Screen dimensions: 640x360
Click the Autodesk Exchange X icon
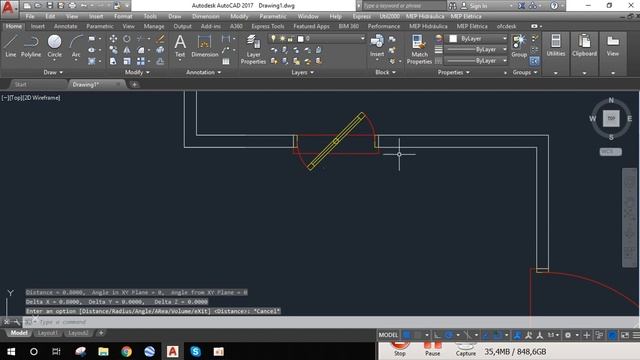[521, 6]
